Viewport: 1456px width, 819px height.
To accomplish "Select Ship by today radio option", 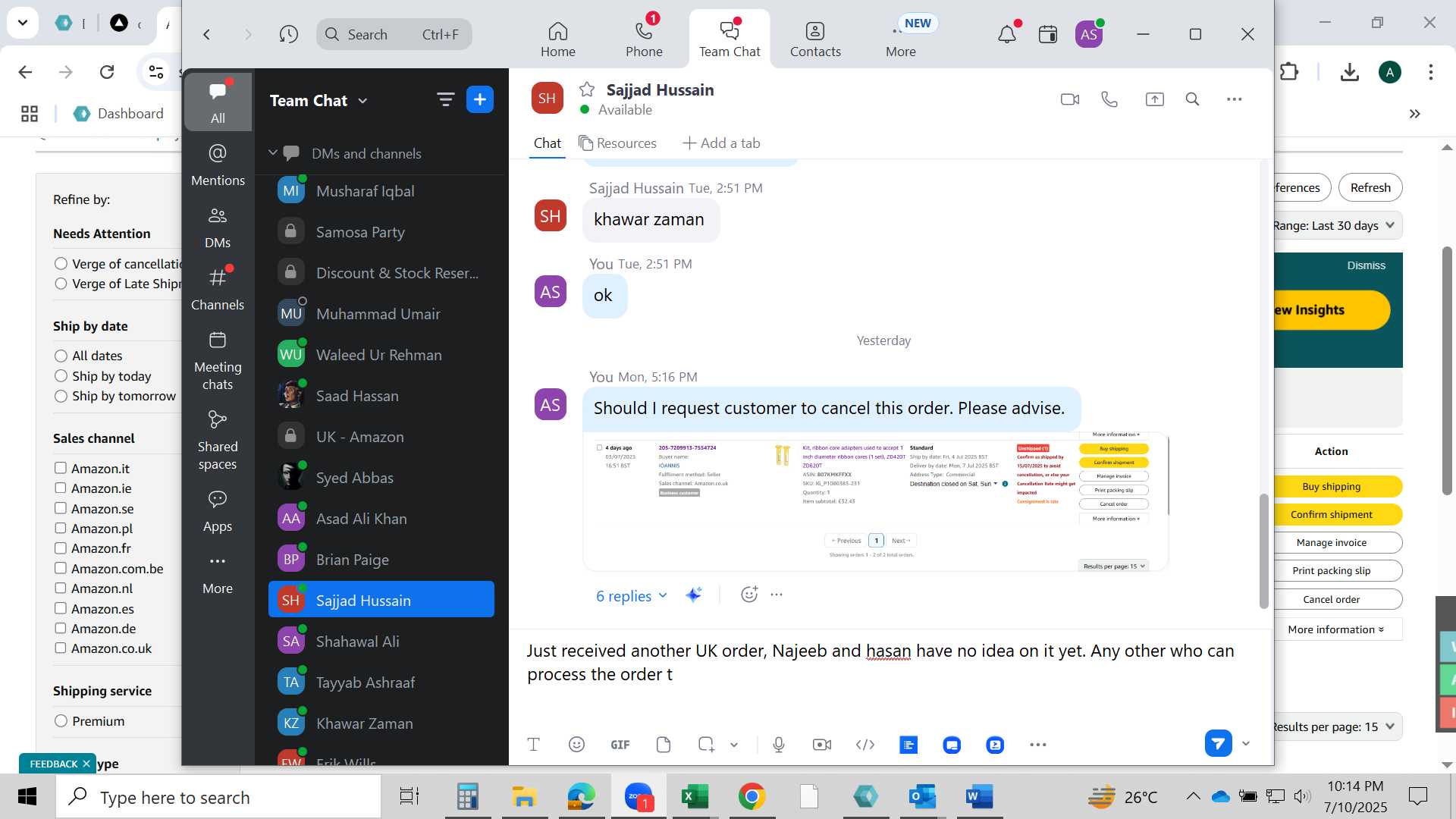I will tap(61, 376).
